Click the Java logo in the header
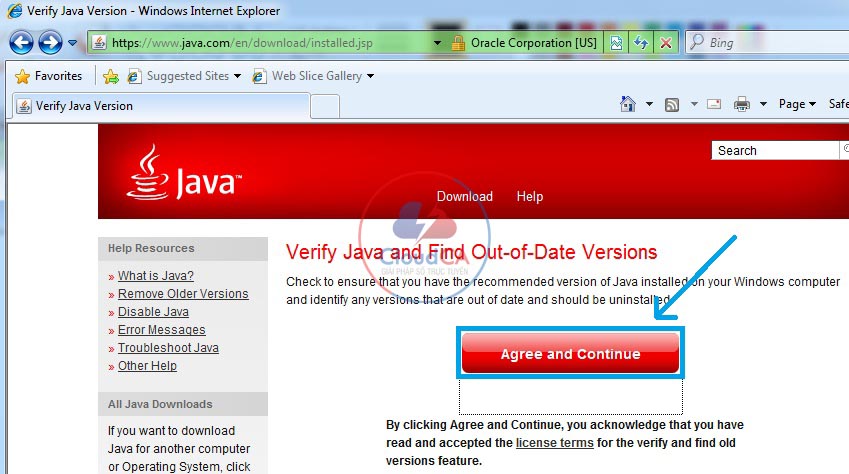 184,173
